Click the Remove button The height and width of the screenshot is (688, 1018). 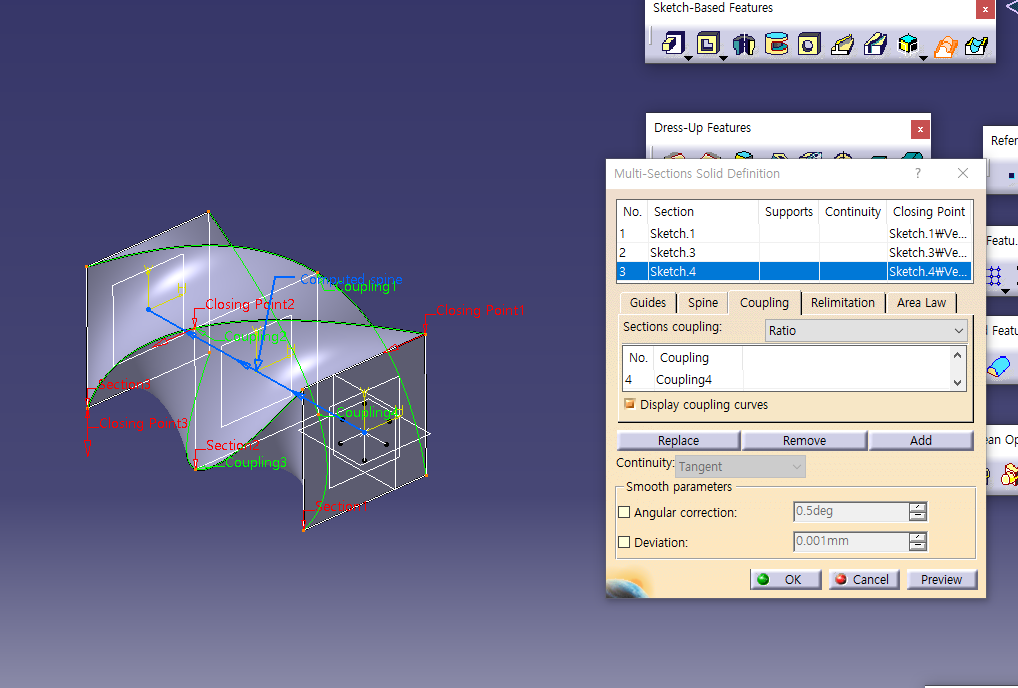click(804, 440)
